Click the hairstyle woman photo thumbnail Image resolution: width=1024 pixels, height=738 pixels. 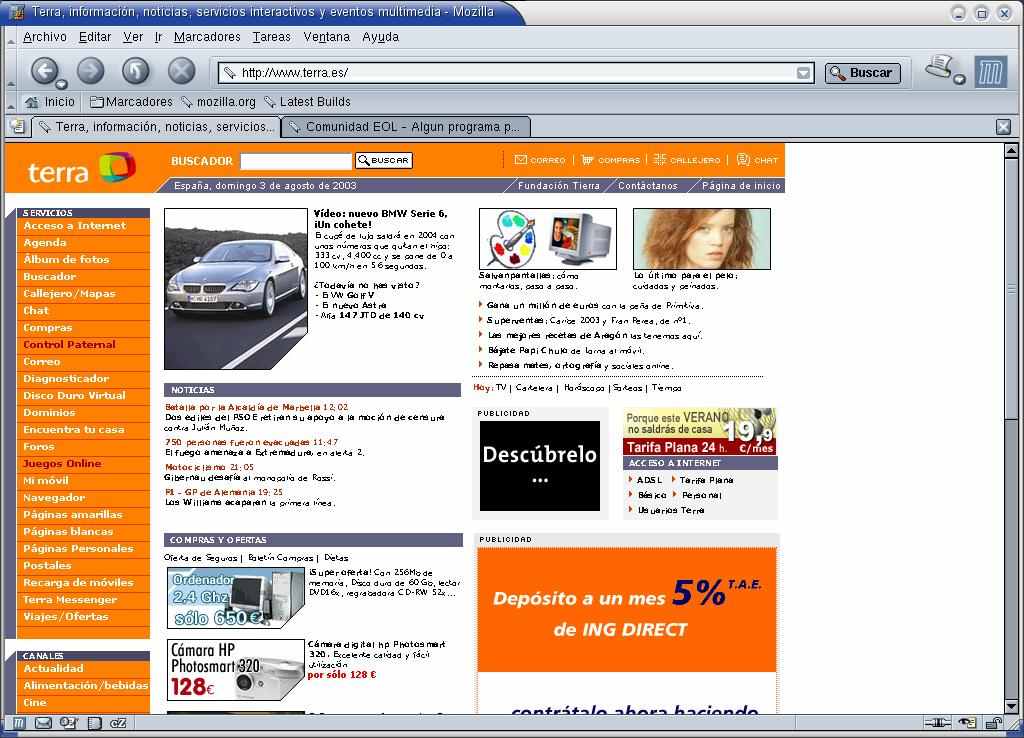point(701,239)
